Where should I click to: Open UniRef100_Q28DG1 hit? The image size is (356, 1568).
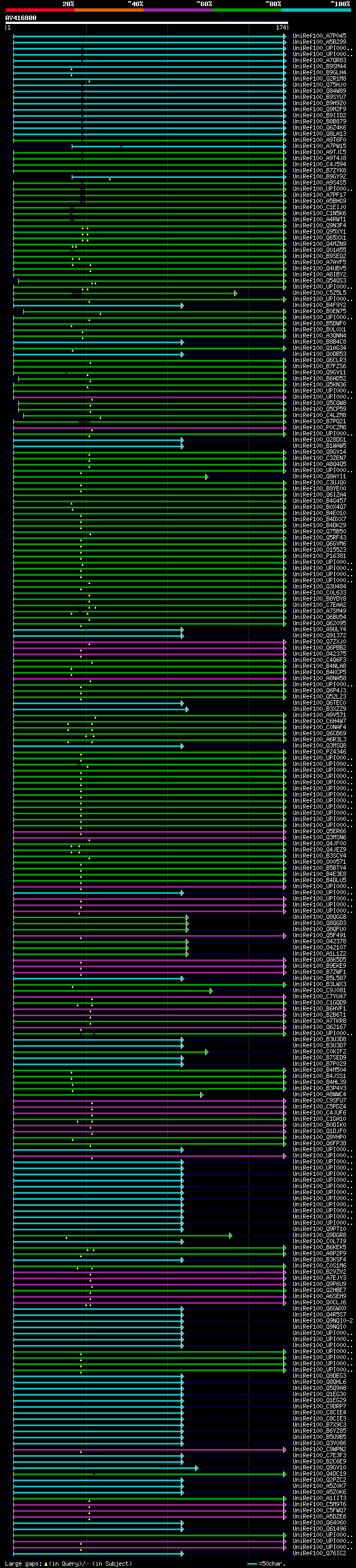[319, 439]
